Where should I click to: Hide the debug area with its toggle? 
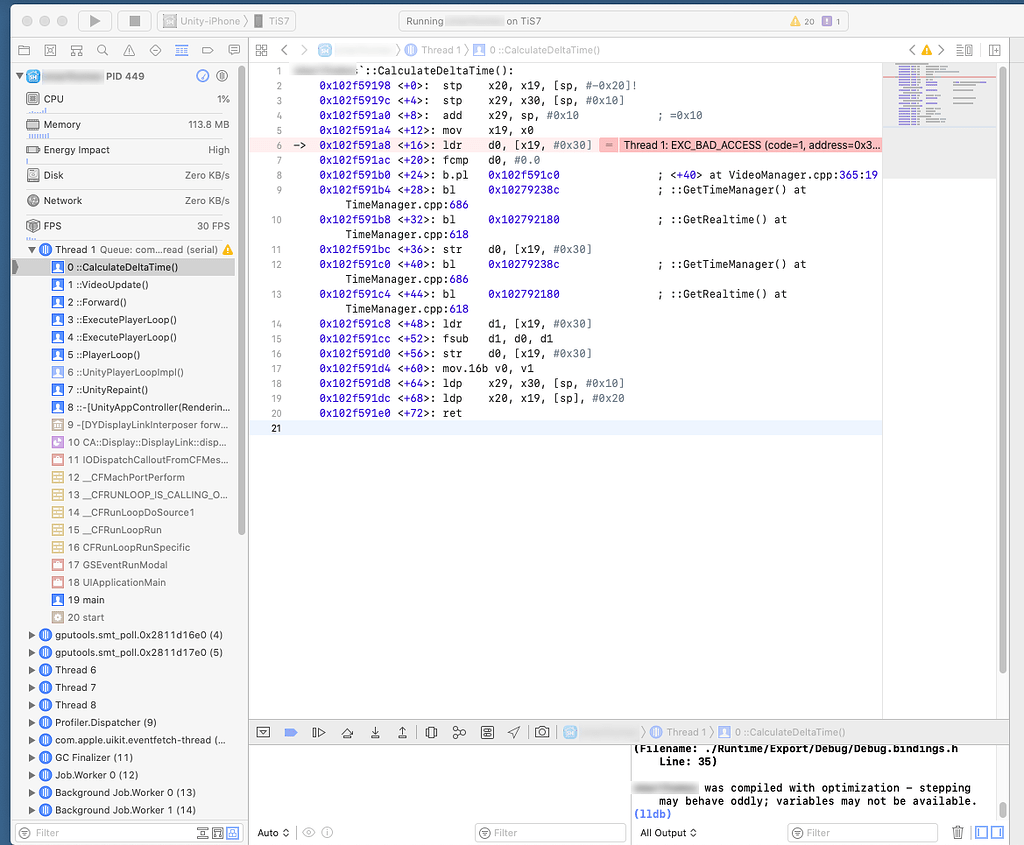click(x=263, y=732)
